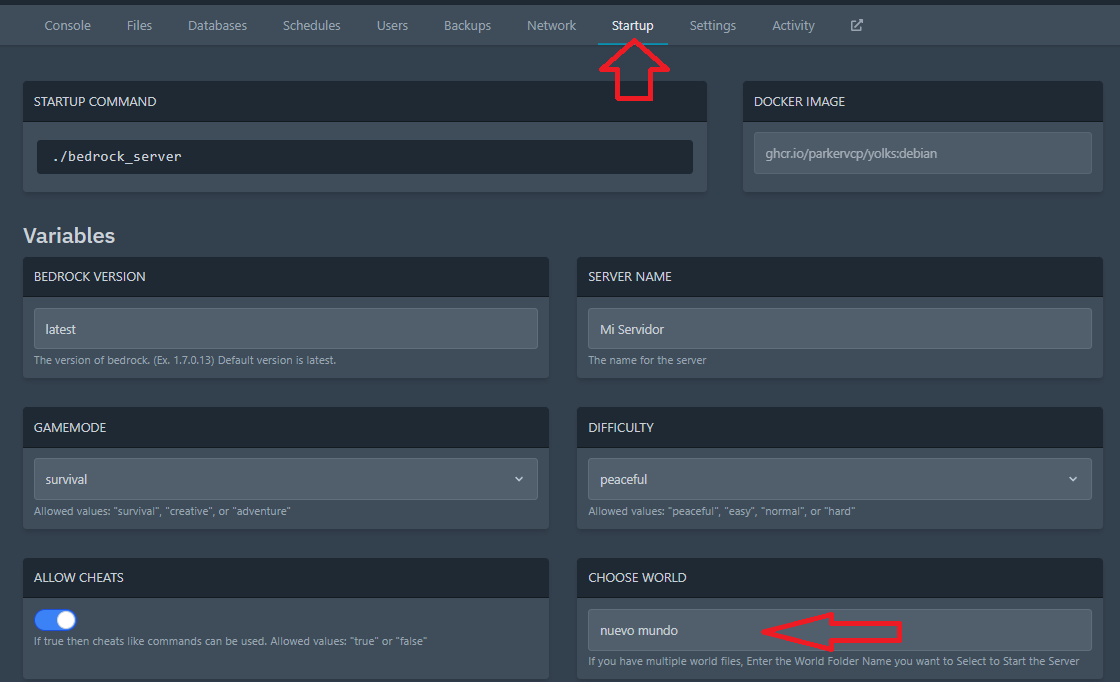This screenshot has width=1120, height=682.
Task: Expand the Difficulty dropdown
Action: (x=838, y=479)
